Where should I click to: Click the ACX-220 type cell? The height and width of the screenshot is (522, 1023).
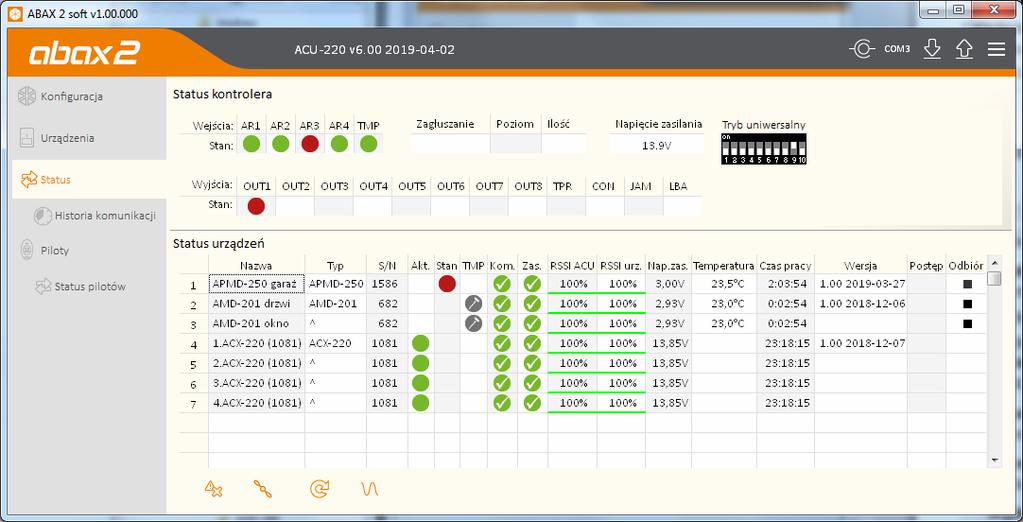coord(335,343)
